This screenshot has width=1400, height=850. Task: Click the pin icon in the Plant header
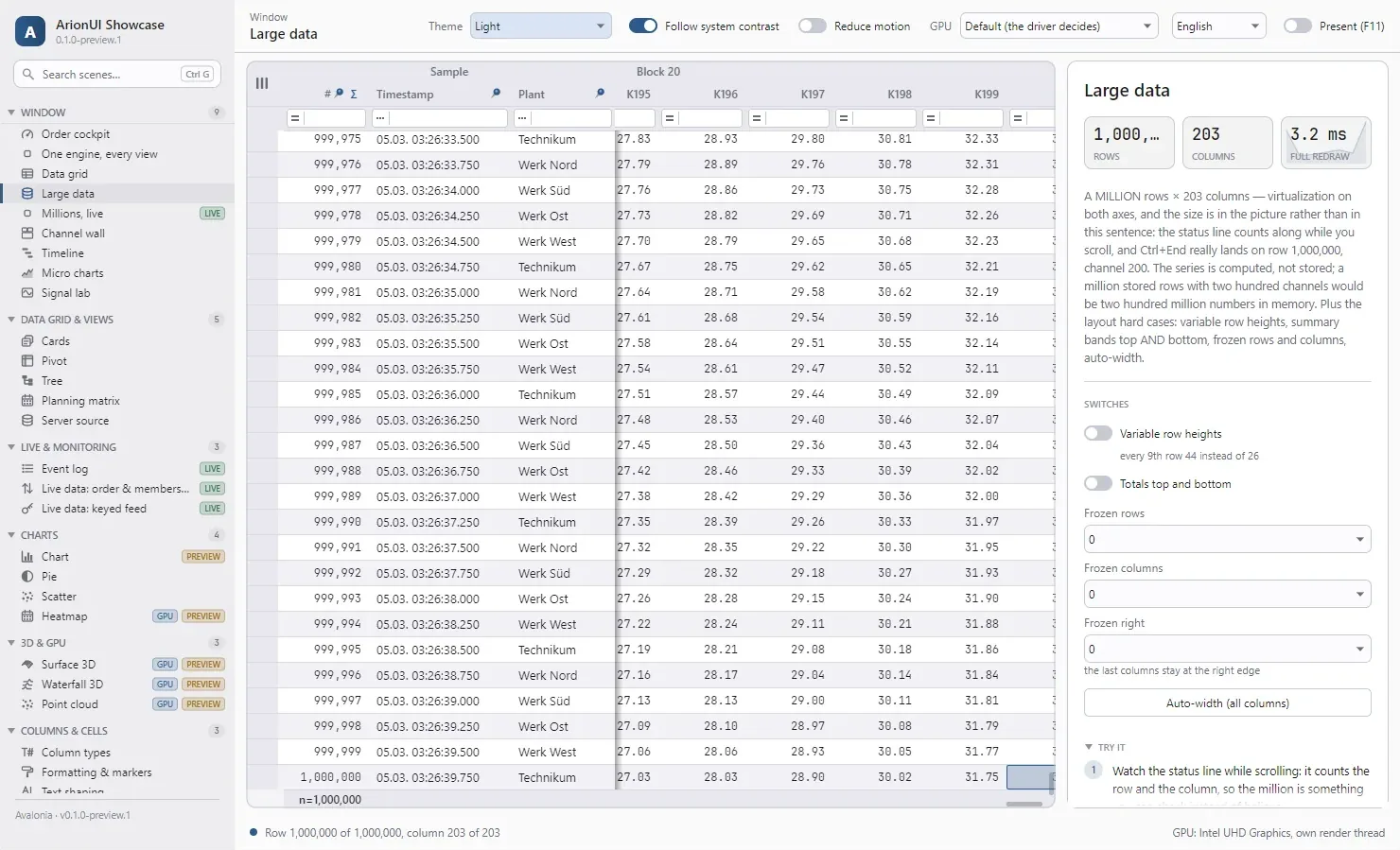click(x=600, y=94)
